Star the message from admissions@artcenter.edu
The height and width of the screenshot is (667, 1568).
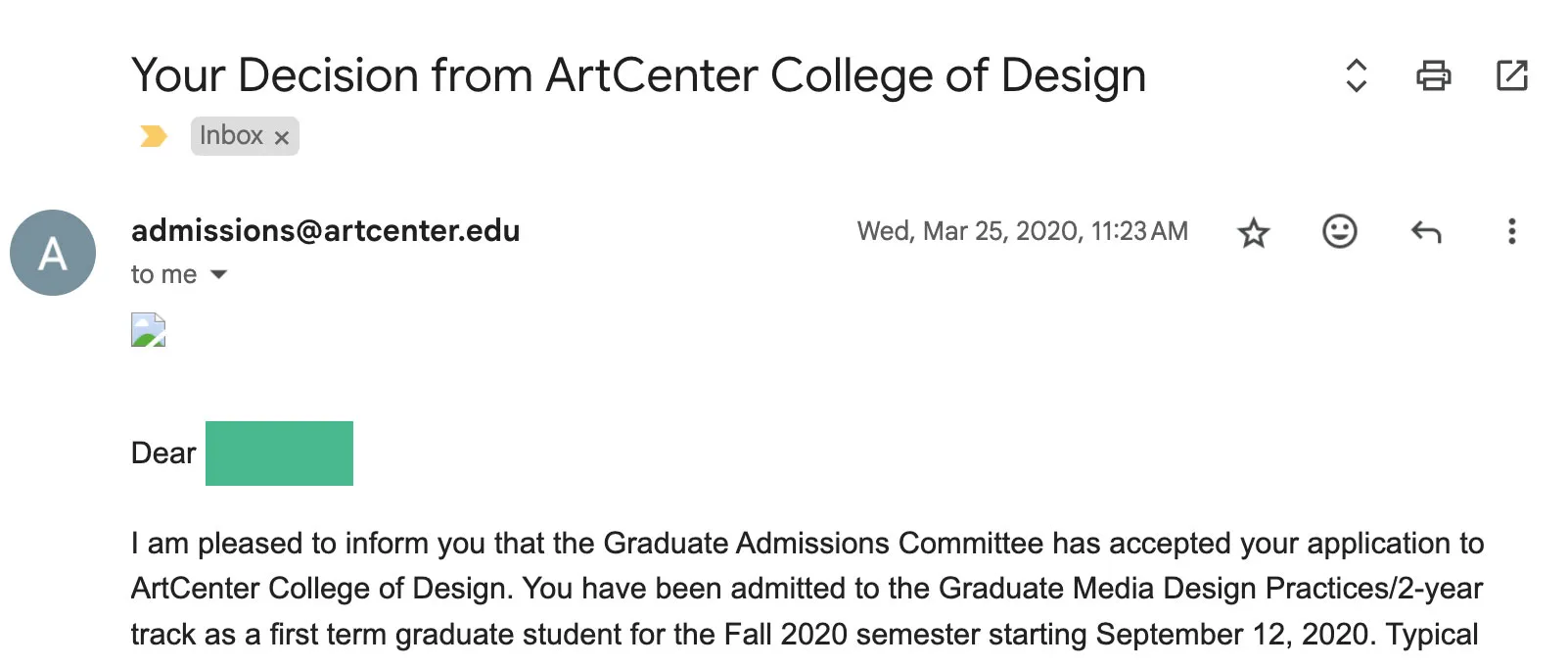click(1253, 232)
